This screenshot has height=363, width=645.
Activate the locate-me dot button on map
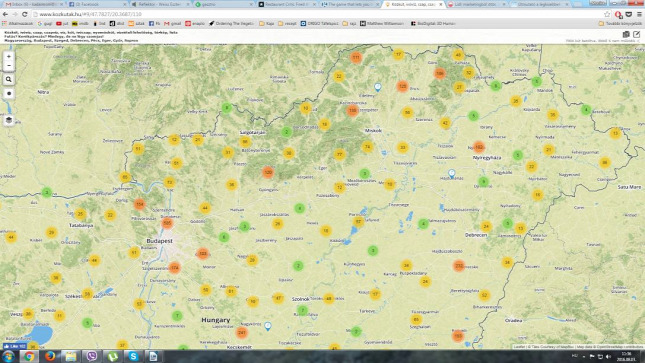[x=9, y=93]
